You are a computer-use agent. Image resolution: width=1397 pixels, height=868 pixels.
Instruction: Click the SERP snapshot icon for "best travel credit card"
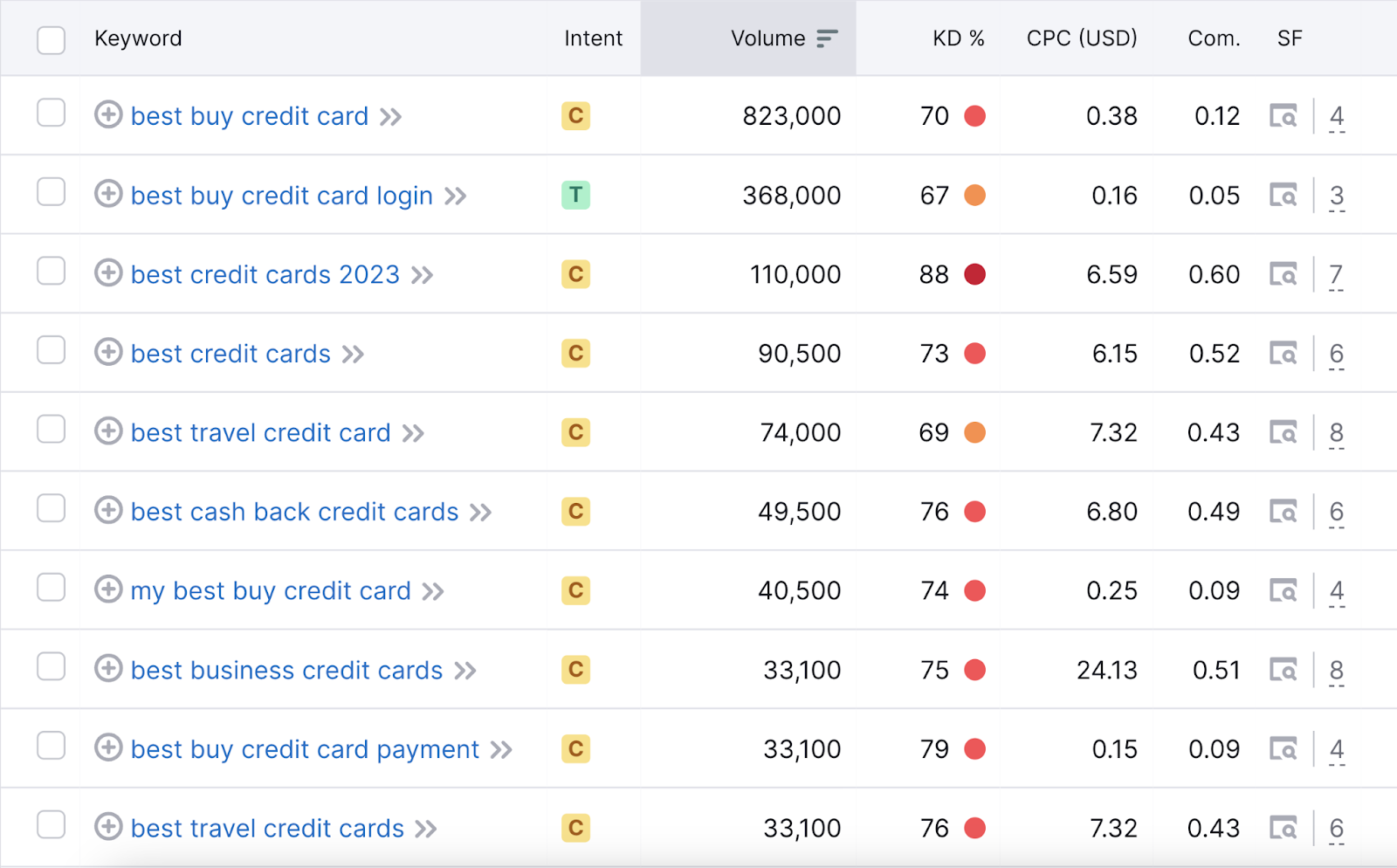1283,431
